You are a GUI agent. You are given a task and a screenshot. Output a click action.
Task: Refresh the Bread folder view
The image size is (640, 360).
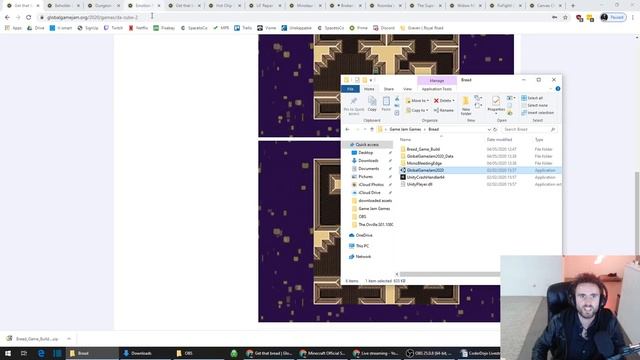(x=495, y=129)
